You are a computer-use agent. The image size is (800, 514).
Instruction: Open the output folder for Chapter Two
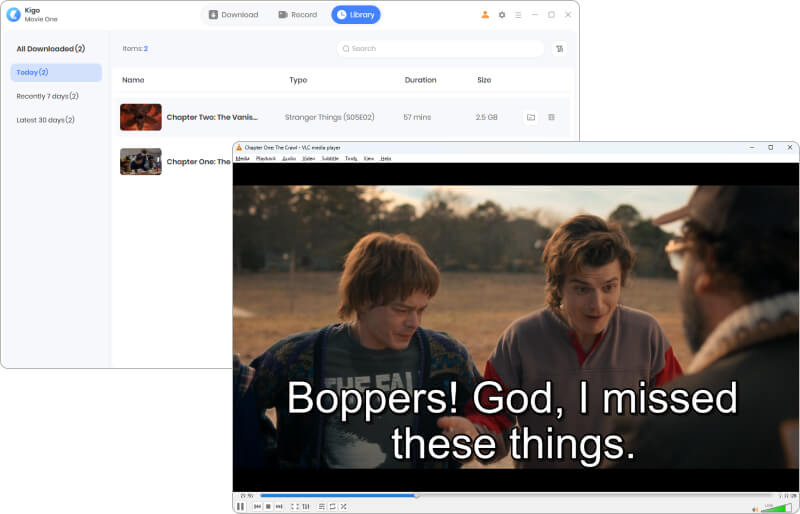[531, 117]
